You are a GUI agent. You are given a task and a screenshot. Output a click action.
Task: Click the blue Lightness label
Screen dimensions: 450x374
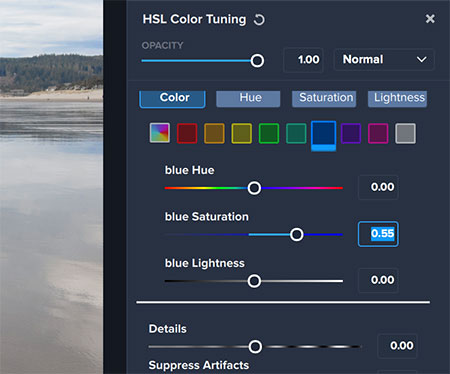[x=205, y=263]
